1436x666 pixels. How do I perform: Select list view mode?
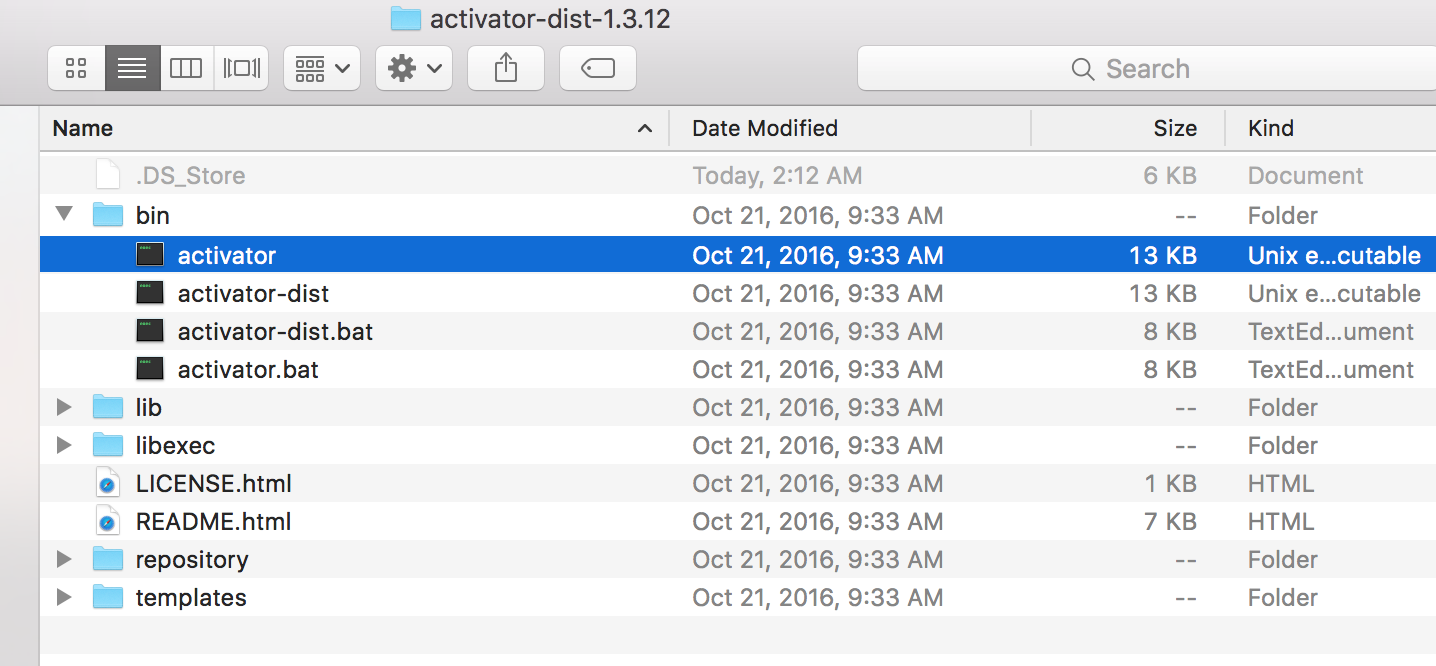(x=132, y=69)
